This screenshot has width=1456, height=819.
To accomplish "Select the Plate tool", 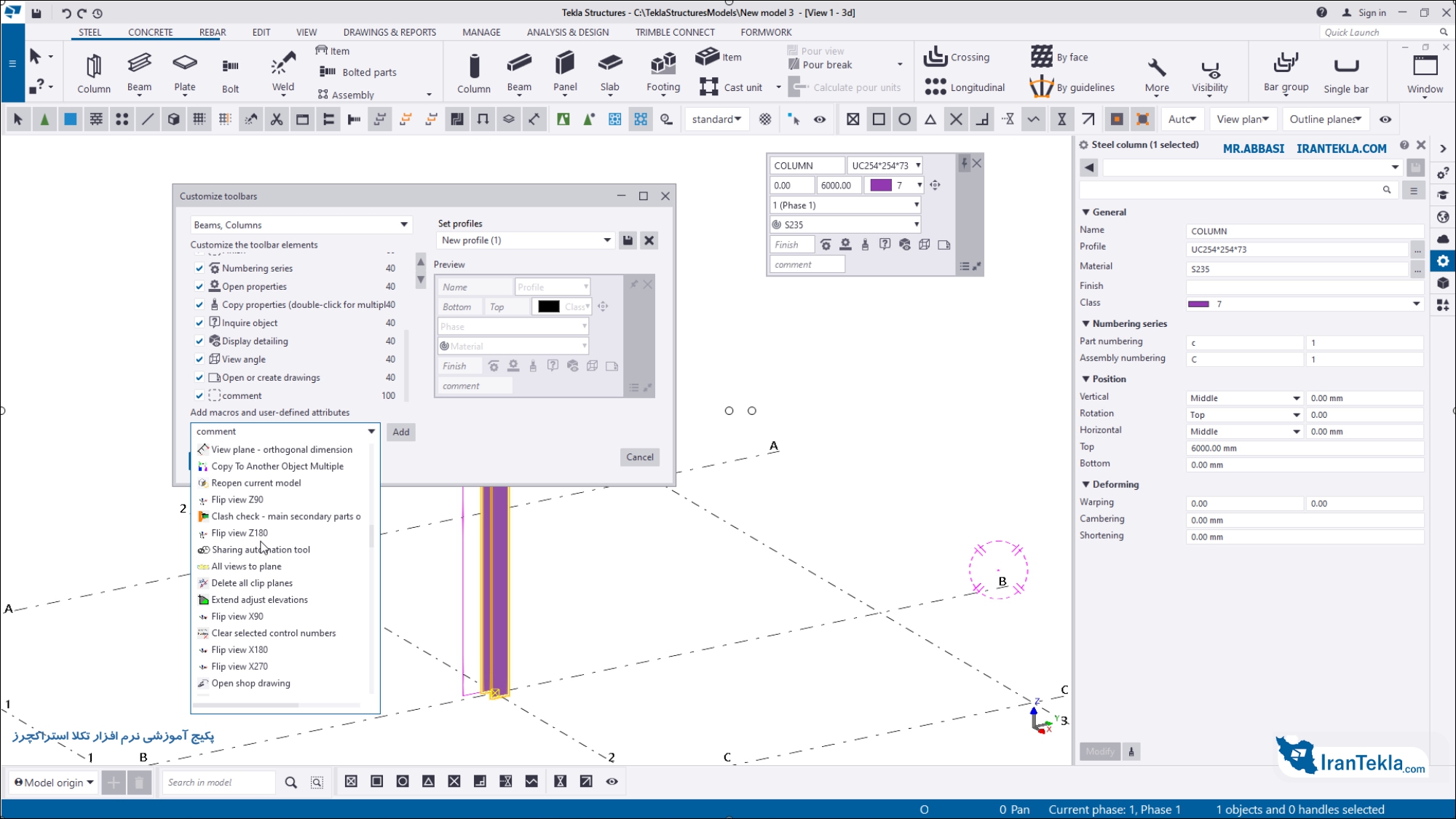I will [185, 73].
